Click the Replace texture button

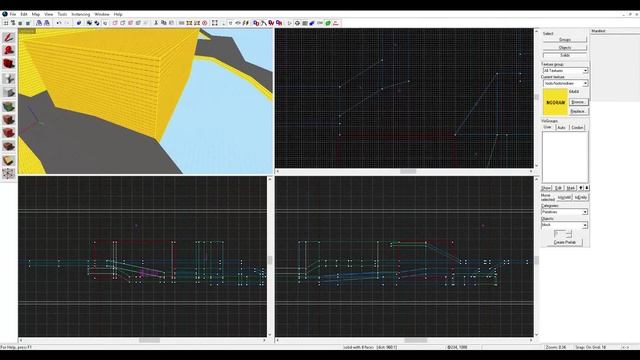point(578,111)
